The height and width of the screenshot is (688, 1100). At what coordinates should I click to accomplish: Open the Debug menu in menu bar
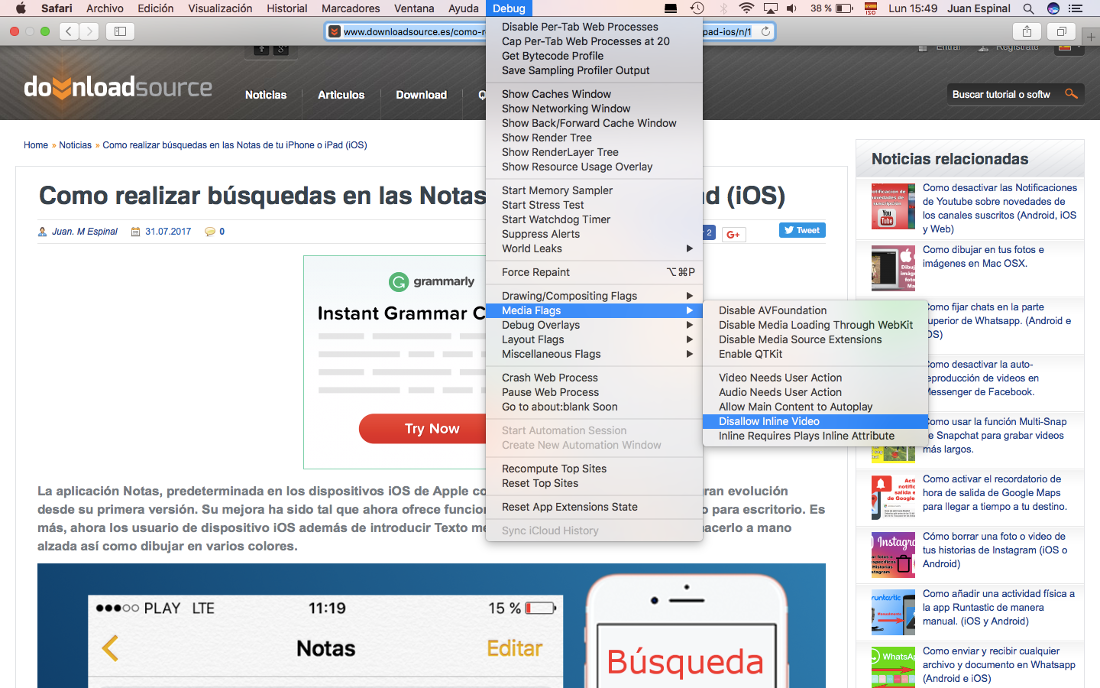(509, 8)
